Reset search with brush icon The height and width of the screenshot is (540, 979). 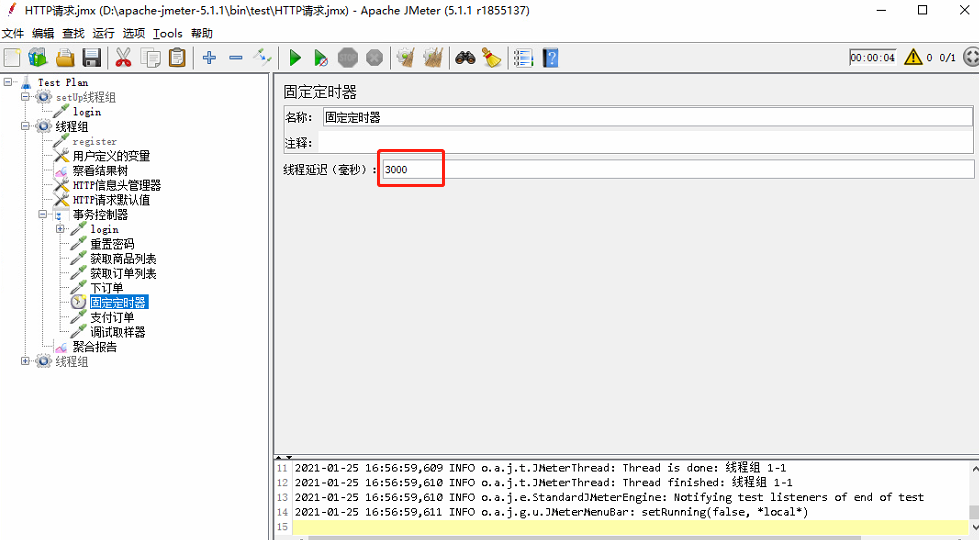click(491, 58)
